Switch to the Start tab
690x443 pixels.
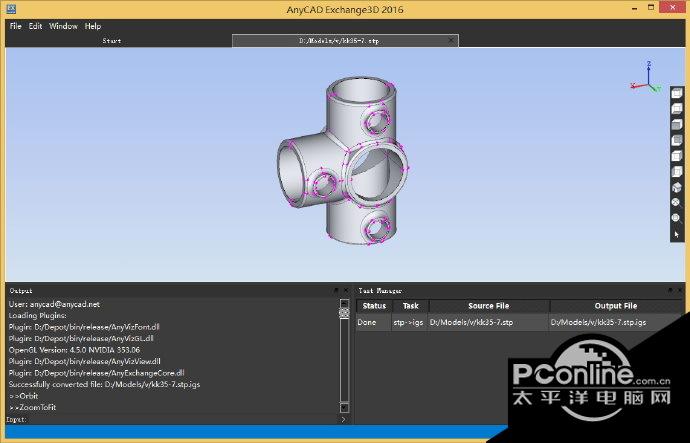112,41
